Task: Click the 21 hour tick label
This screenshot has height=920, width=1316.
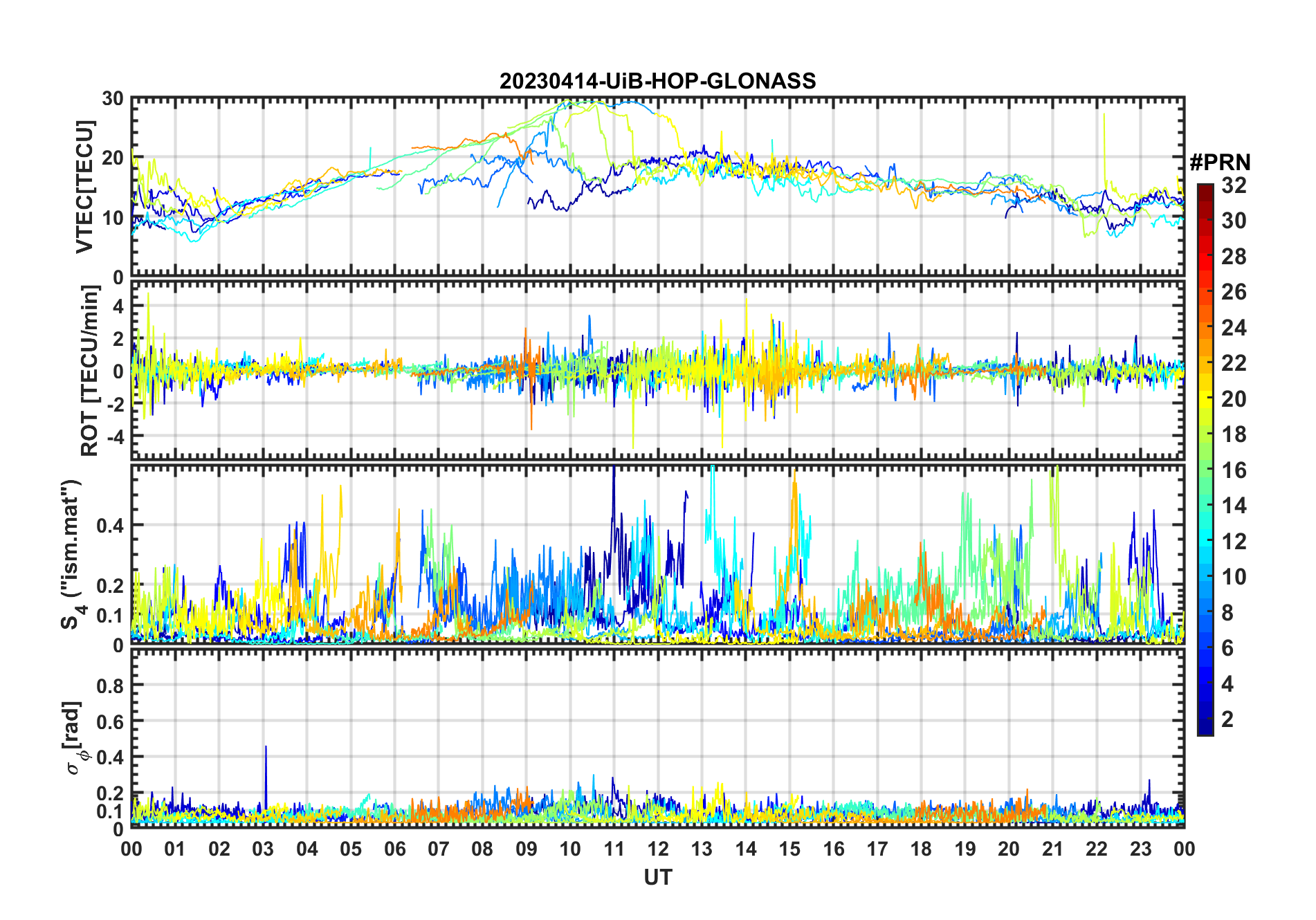Action: tap(1052, 849)
